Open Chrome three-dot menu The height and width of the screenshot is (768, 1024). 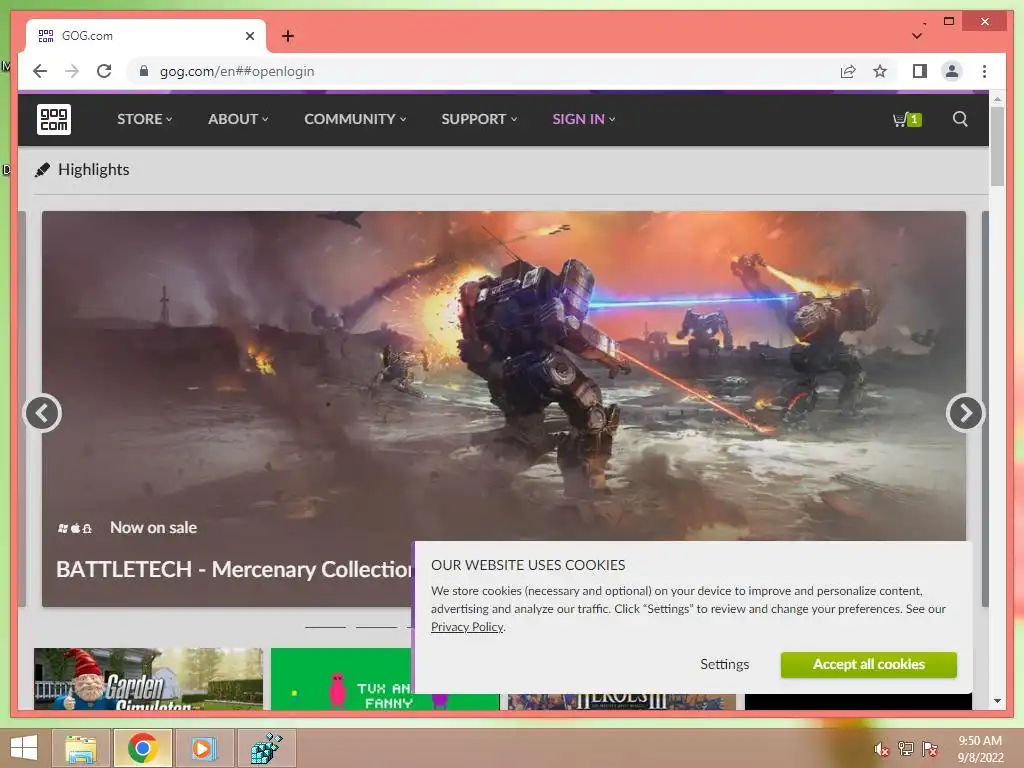984,71
